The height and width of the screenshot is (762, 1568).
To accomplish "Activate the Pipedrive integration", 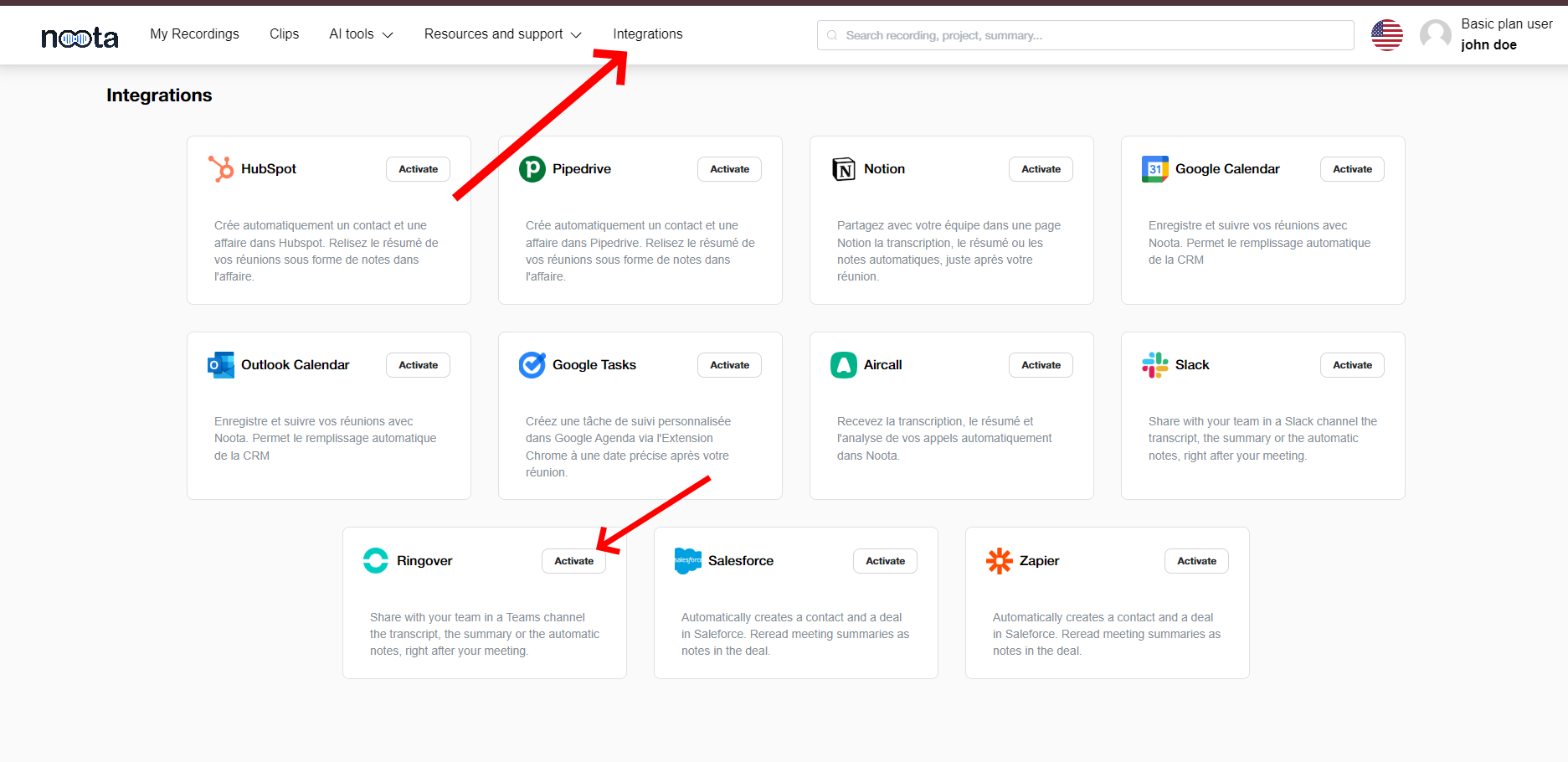I will (x=729, y=169).
